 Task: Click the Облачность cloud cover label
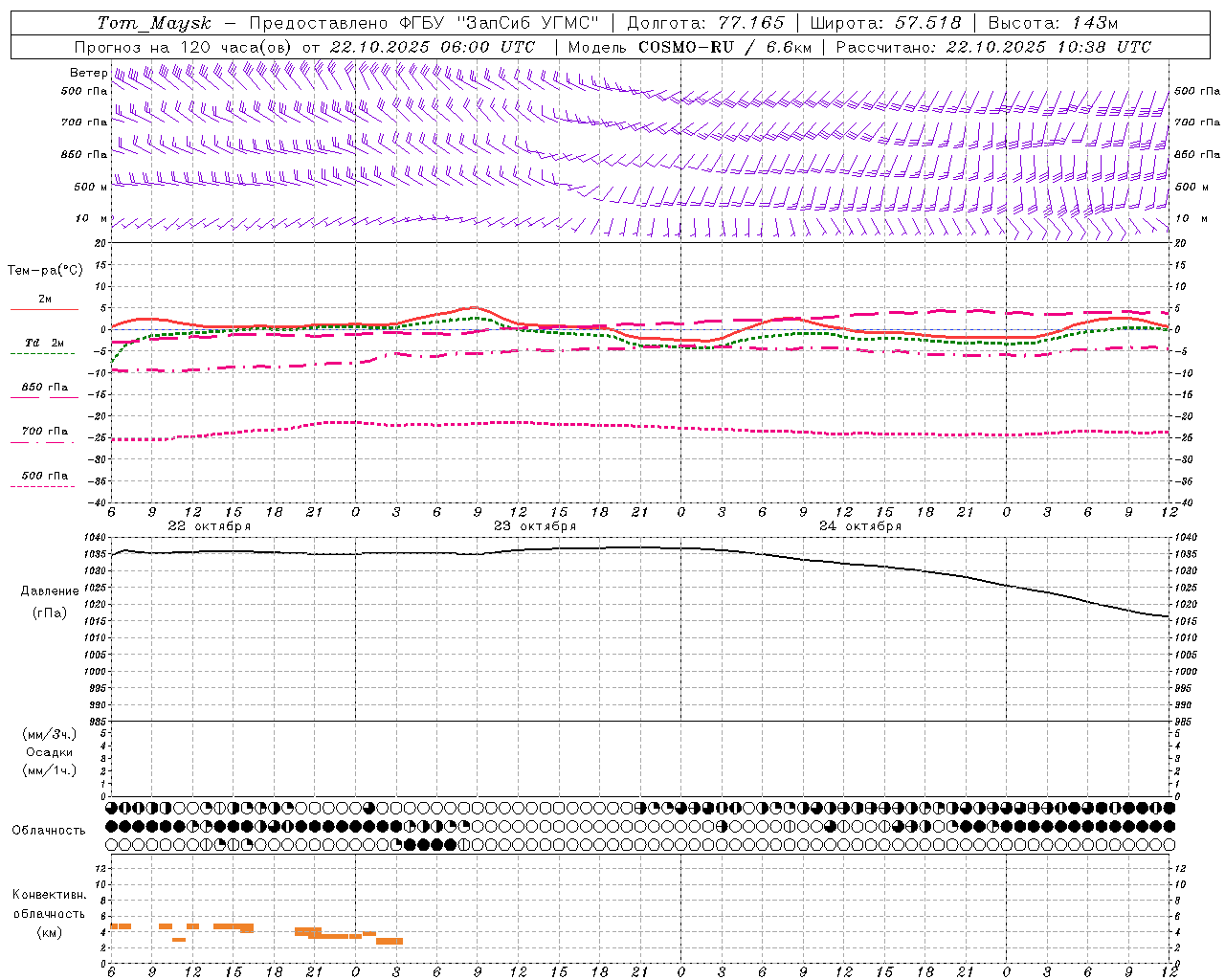(49, 831)
